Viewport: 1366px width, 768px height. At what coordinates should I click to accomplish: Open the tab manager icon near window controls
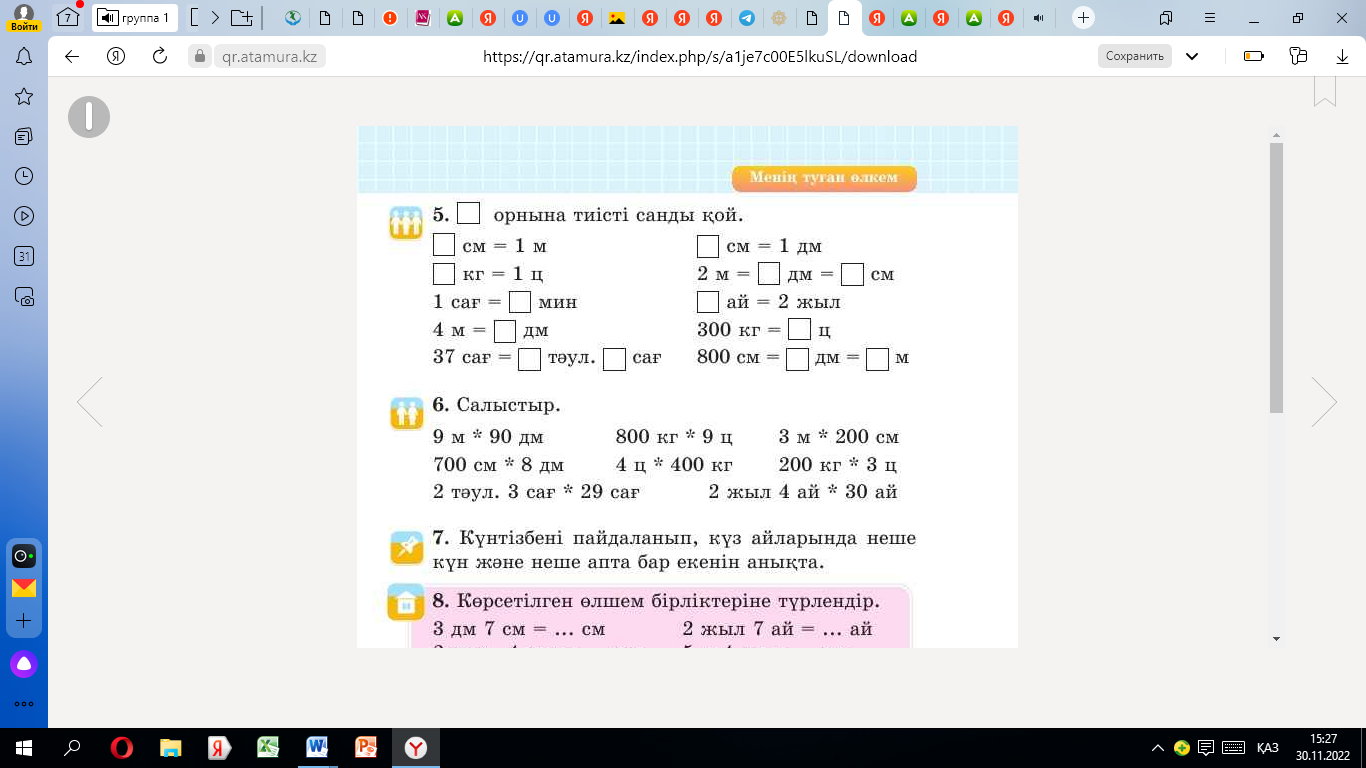pyautogui.click(x=1166, y=17)
